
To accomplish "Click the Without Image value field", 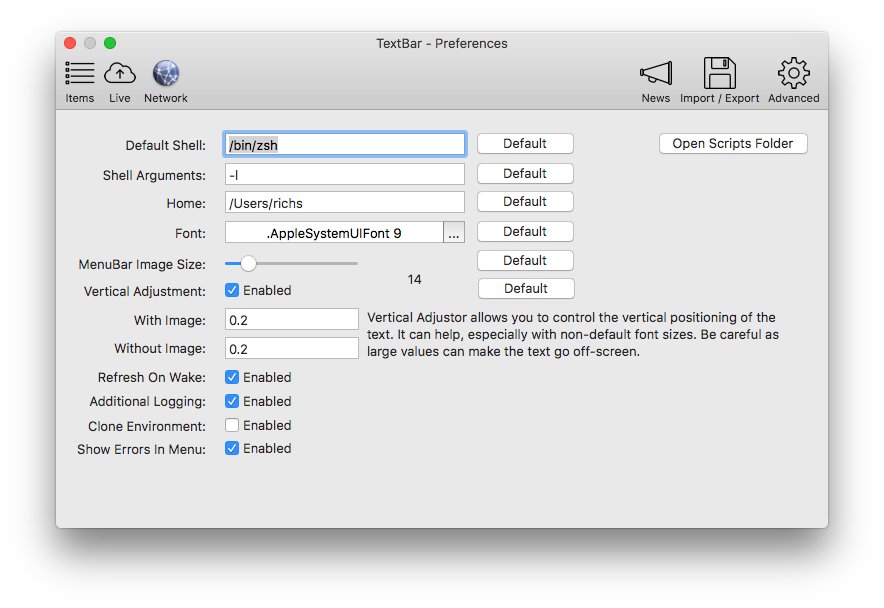I will (291, 348).
